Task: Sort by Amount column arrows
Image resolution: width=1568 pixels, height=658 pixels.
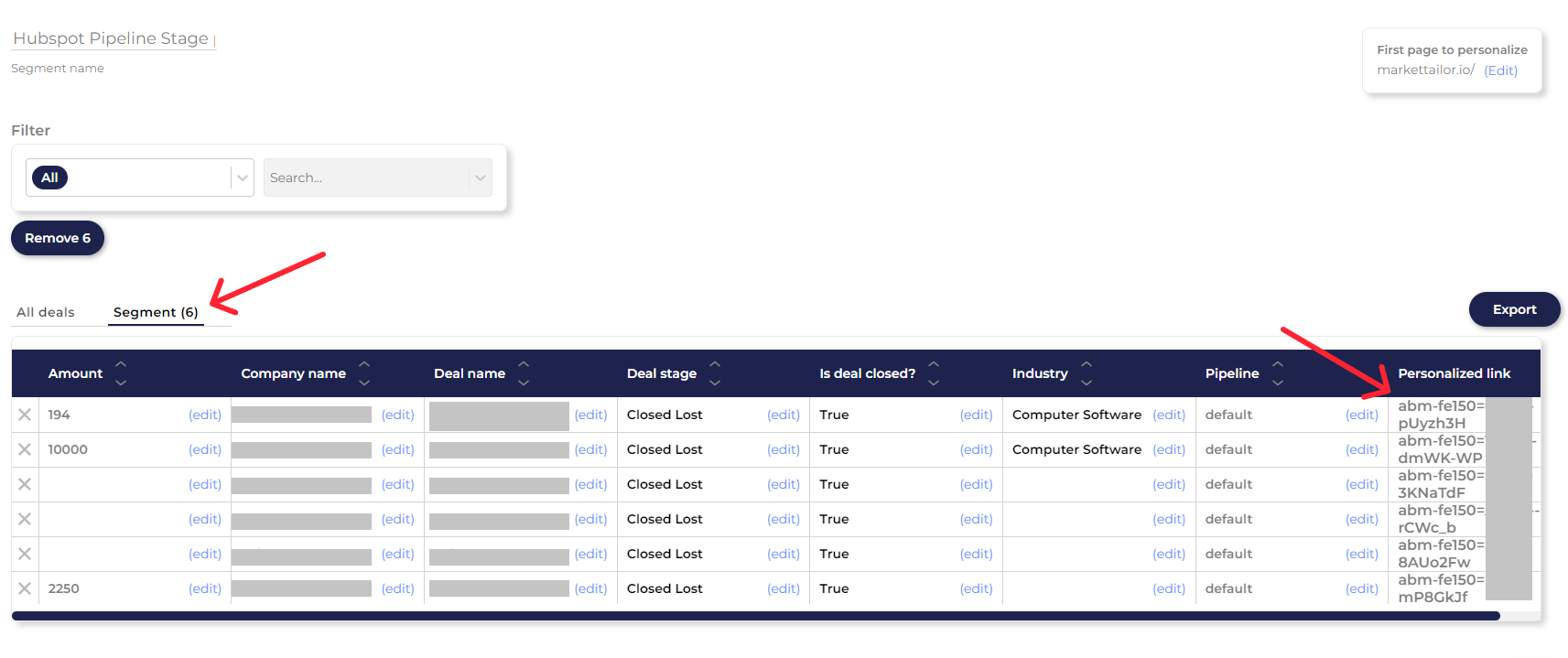Action: point(121,373)
